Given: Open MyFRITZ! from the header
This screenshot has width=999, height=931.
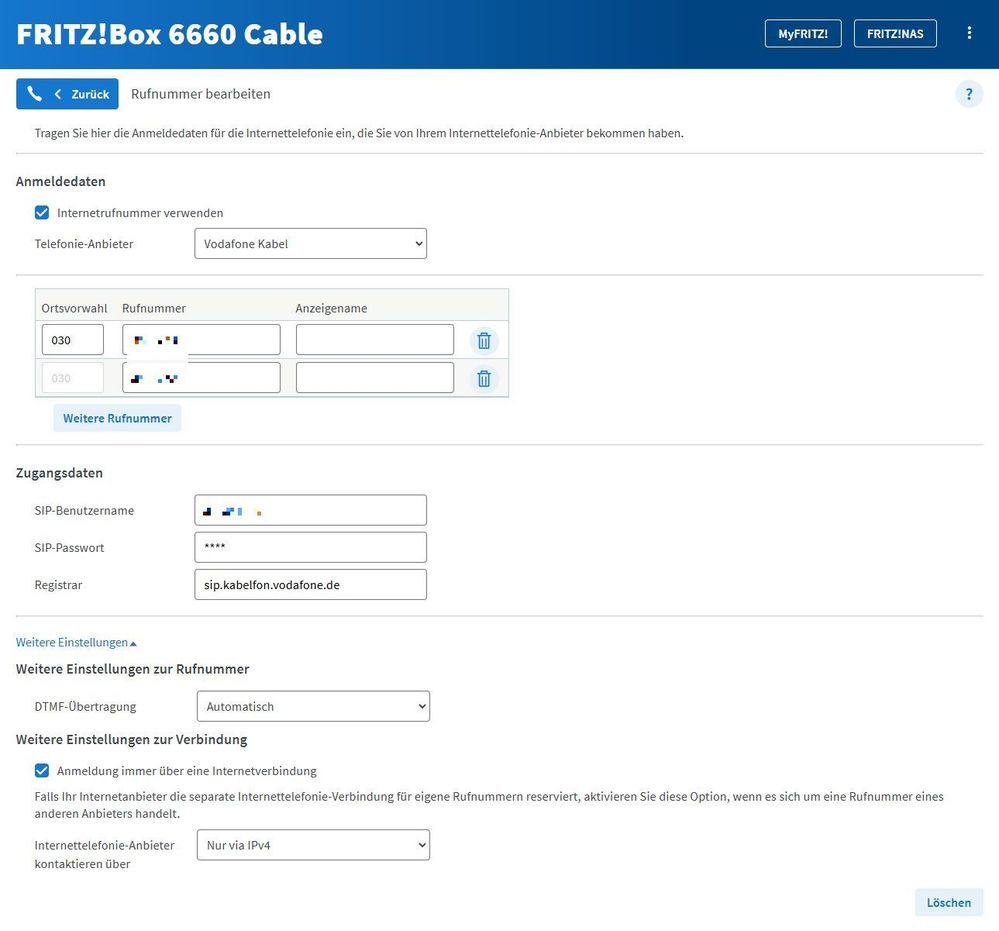Looking at the screenshot, I should click(x=803, y=34).
